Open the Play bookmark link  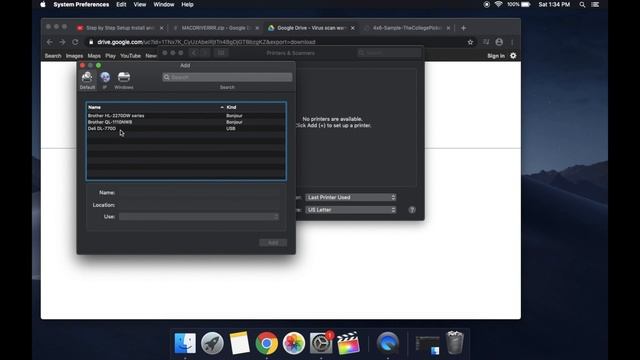(110, 56)
